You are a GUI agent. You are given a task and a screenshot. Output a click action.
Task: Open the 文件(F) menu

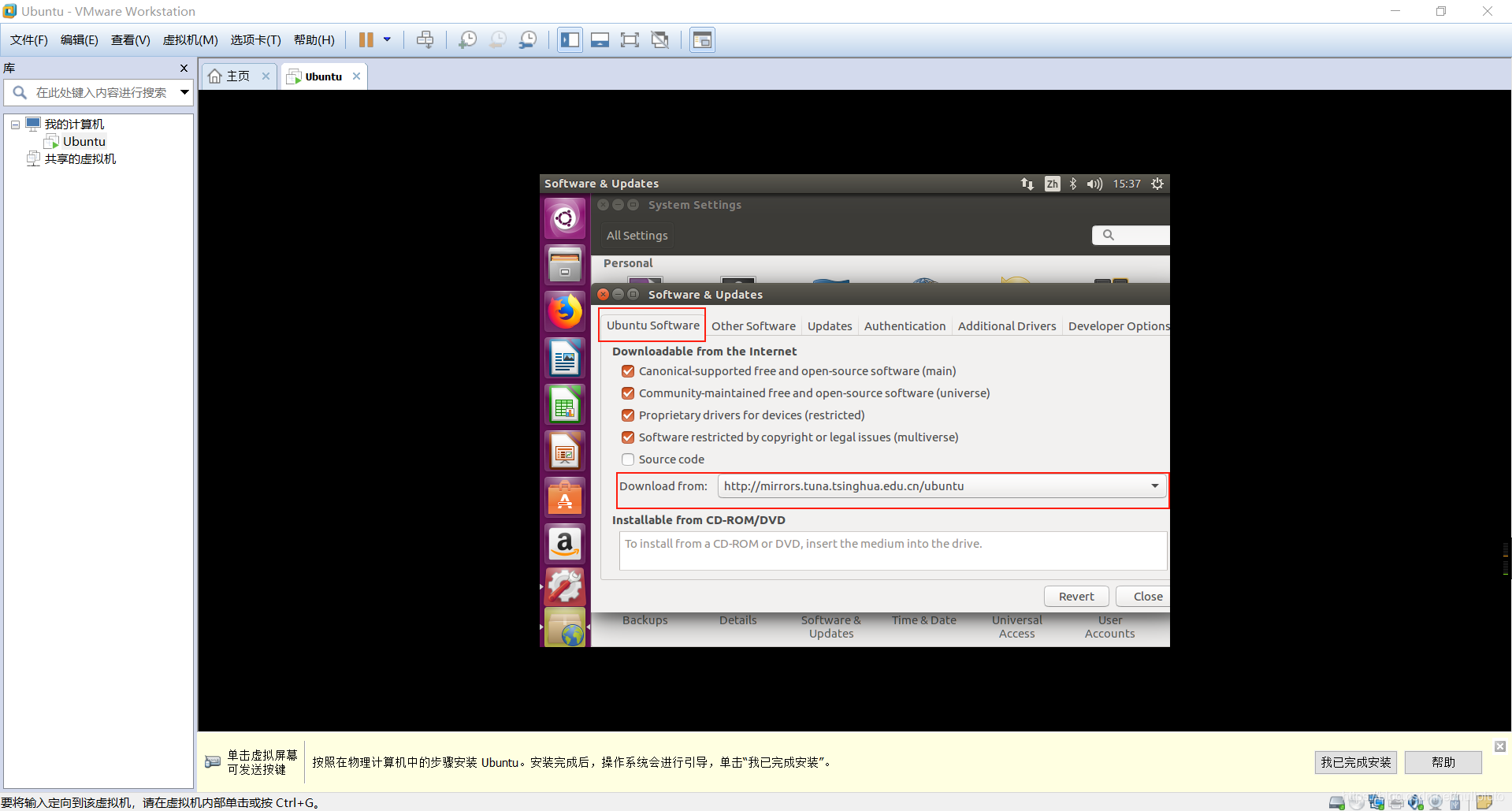[x=29, y=40]
